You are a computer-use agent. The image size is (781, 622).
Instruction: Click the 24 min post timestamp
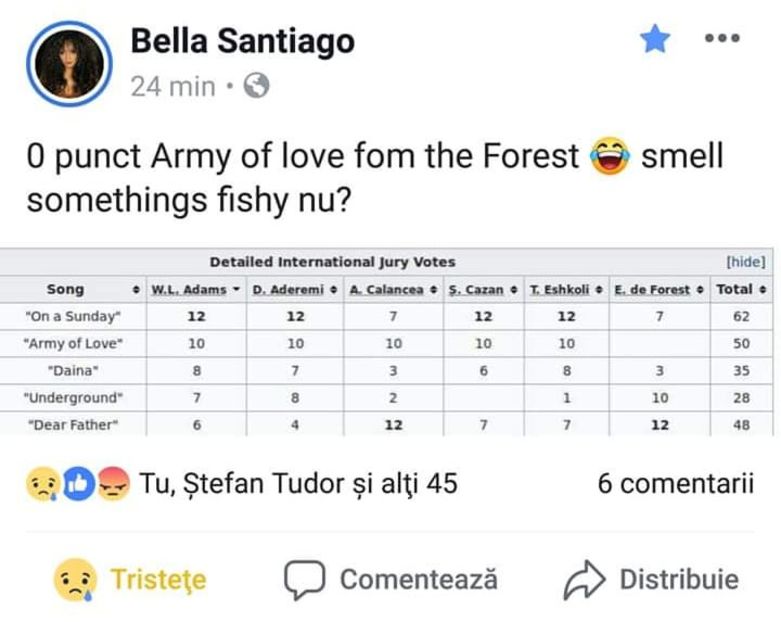click(173, 87)
